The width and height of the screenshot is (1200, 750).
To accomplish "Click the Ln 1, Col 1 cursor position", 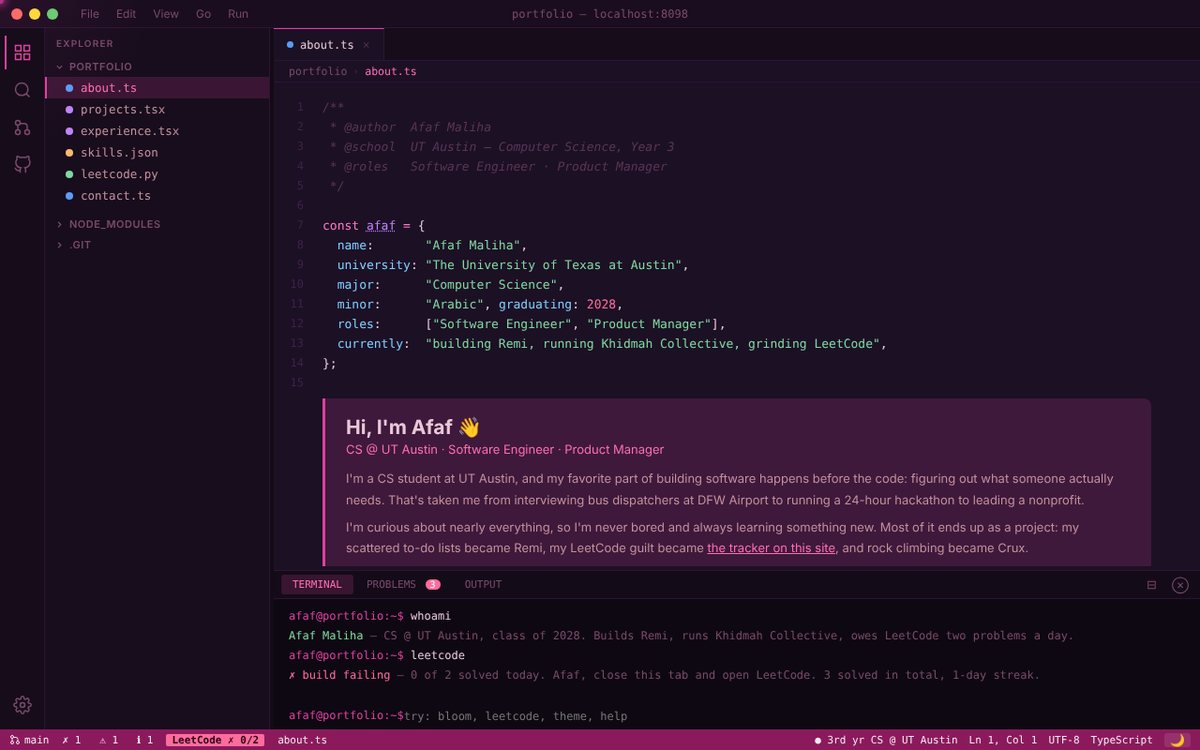I will [x=1003, y=740].
